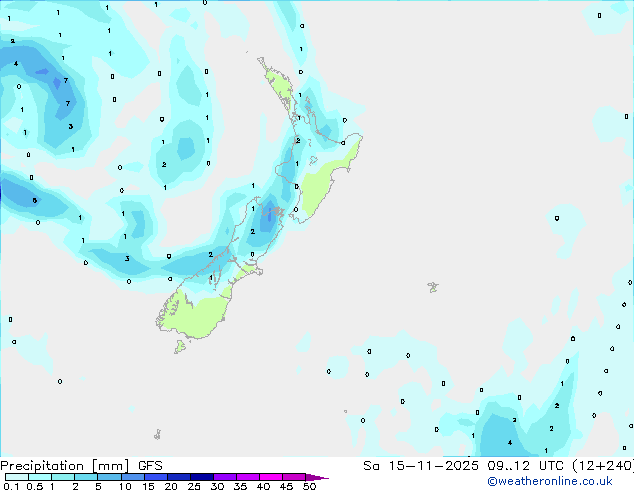Select the 0.5–1 mm legend color box
634x490 pixels.
tap(40, 477)
